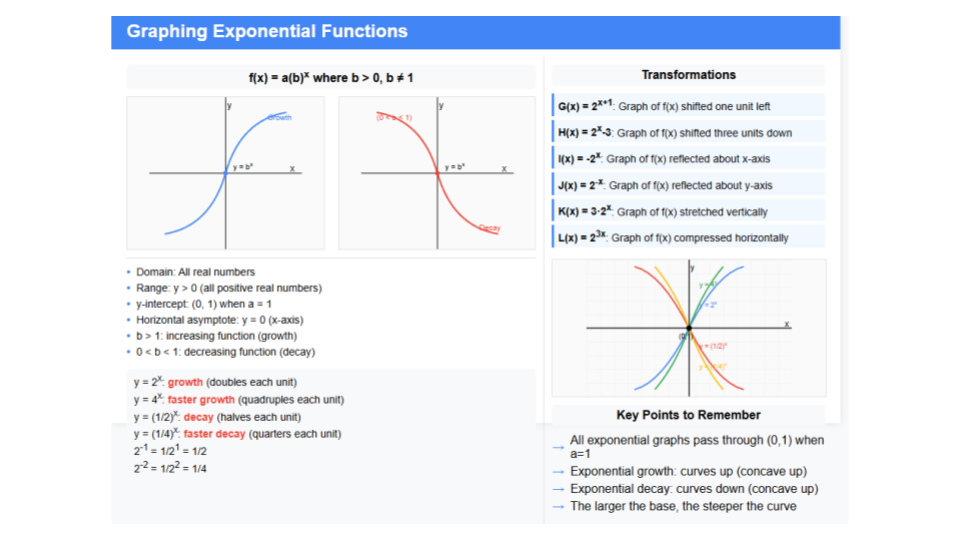The height and width of the screenshot is (540, 960).
Task: Select the L(x) compressed horizontally row
Action: (x=688, y=237)
